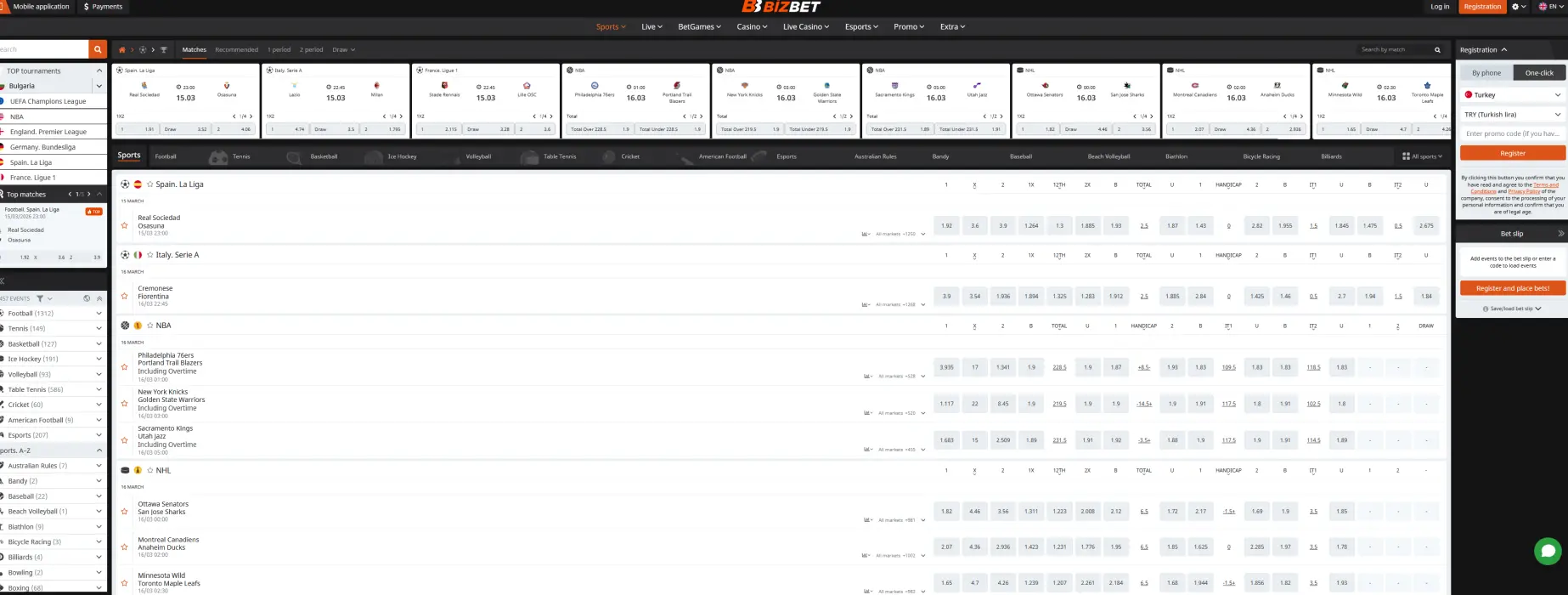This screenshot has width=1568, height=595.
Task: Collapse all sports with double-chevron icon
Action: (99, 298)
